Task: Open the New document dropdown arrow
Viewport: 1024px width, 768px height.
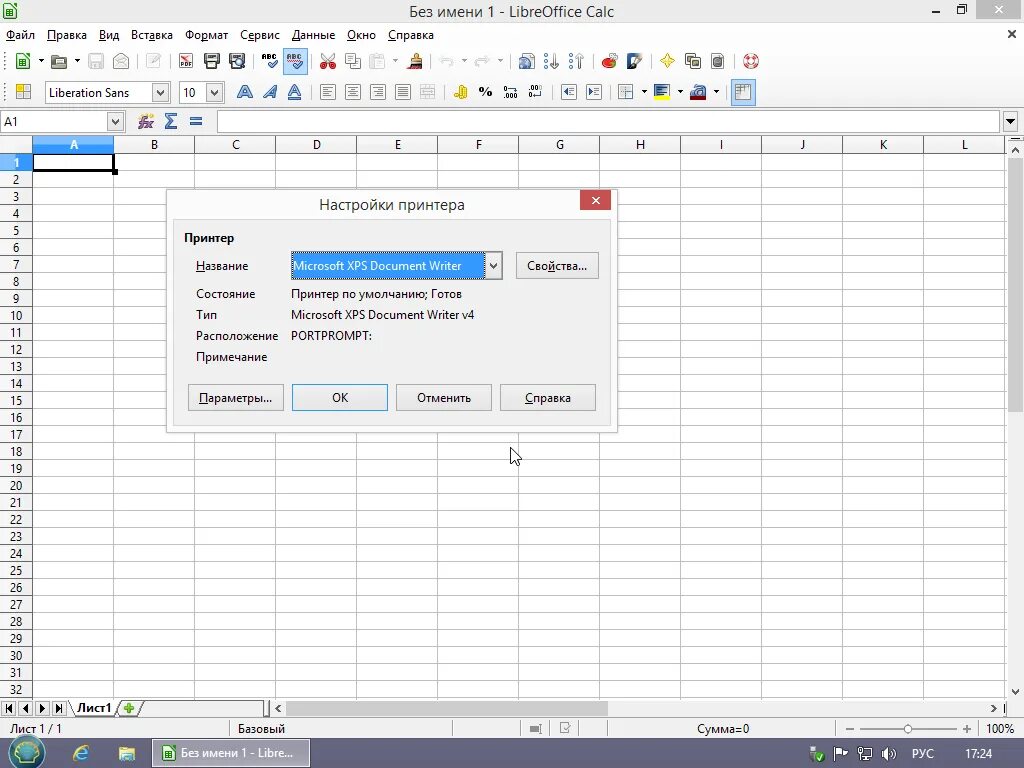Action: 41,61
